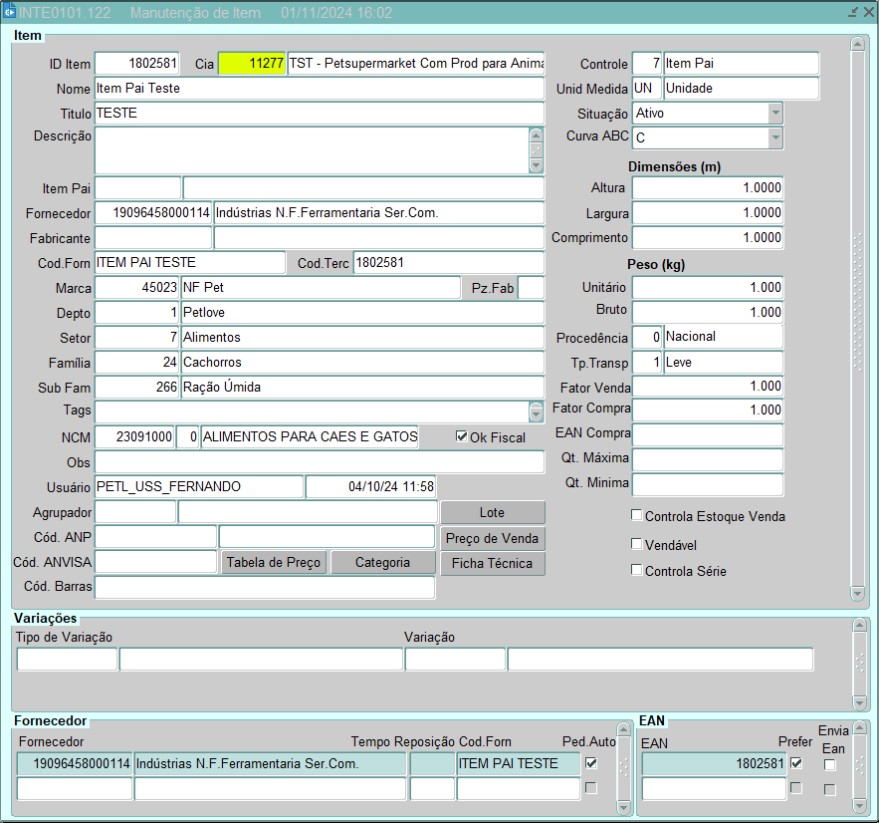Click Descrição box scroll-down arrow

536,166
